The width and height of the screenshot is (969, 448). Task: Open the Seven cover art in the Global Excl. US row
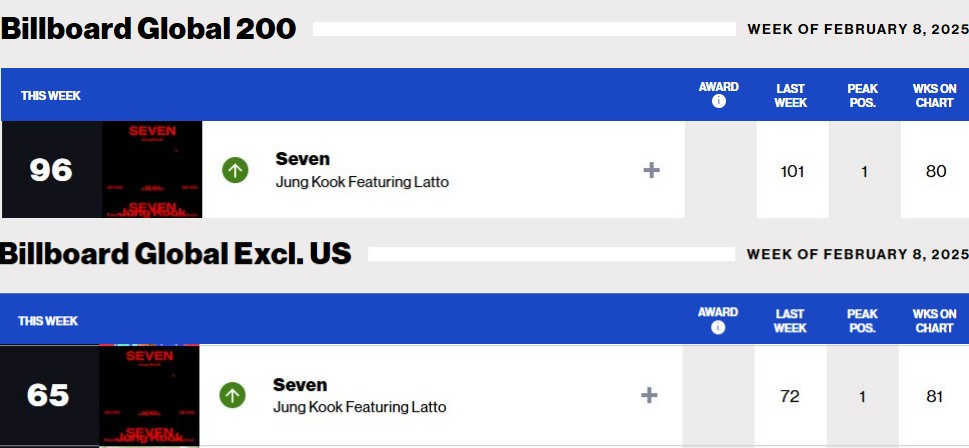(150, 395)
